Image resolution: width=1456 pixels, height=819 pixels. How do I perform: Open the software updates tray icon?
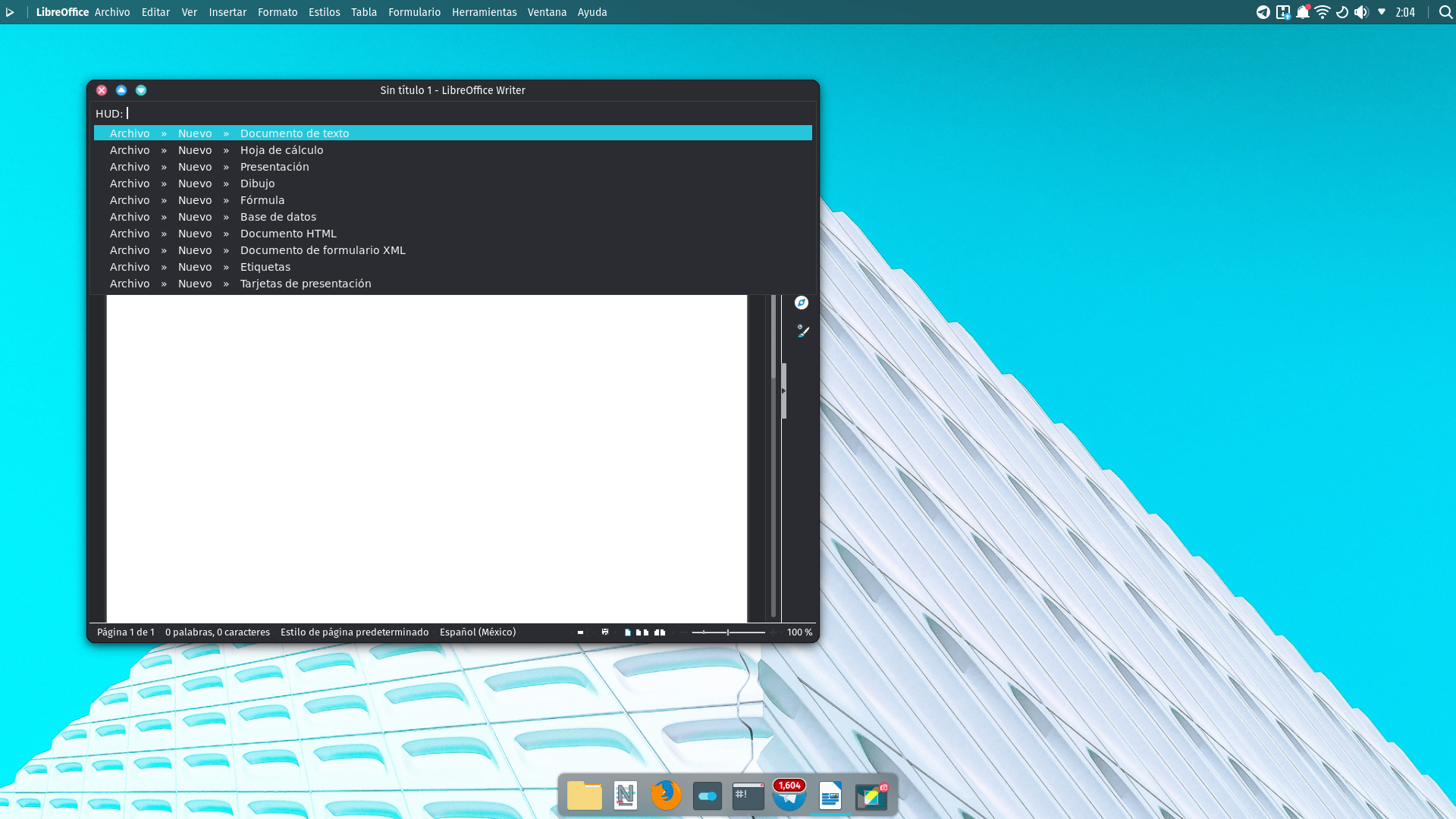pos(1283,12)
